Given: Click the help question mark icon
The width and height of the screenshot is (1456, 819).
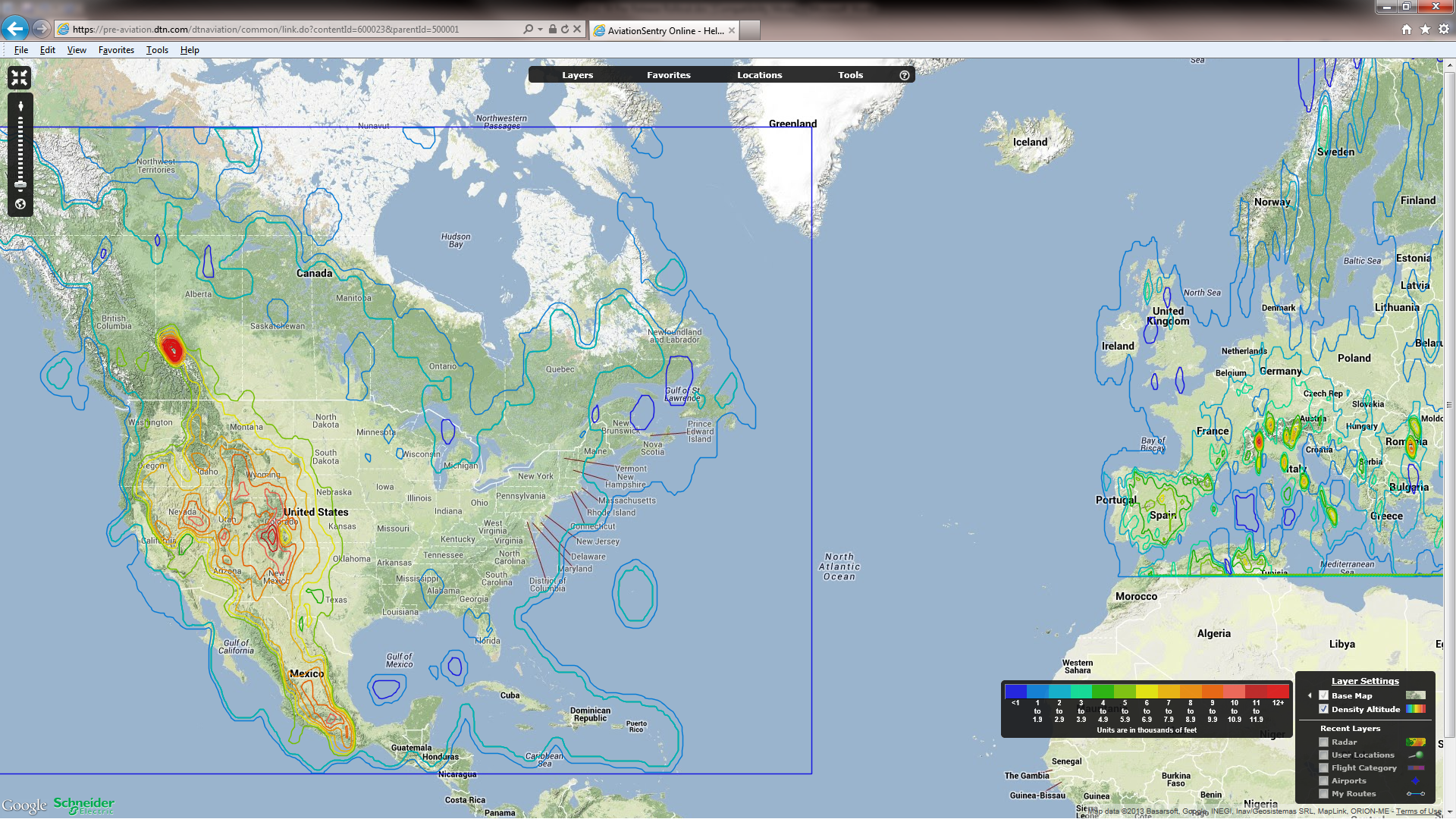Looking at the screenshot, I should coord(904,75).
